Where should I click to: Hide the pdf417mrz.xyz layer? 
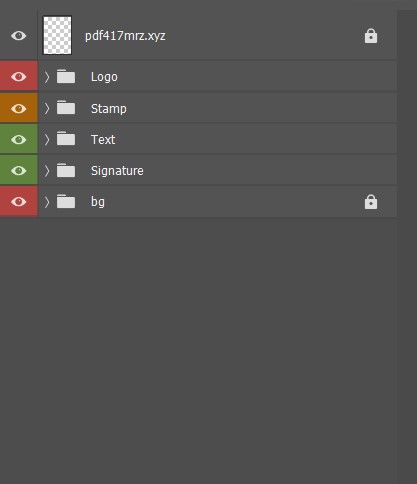click(19, 36)
